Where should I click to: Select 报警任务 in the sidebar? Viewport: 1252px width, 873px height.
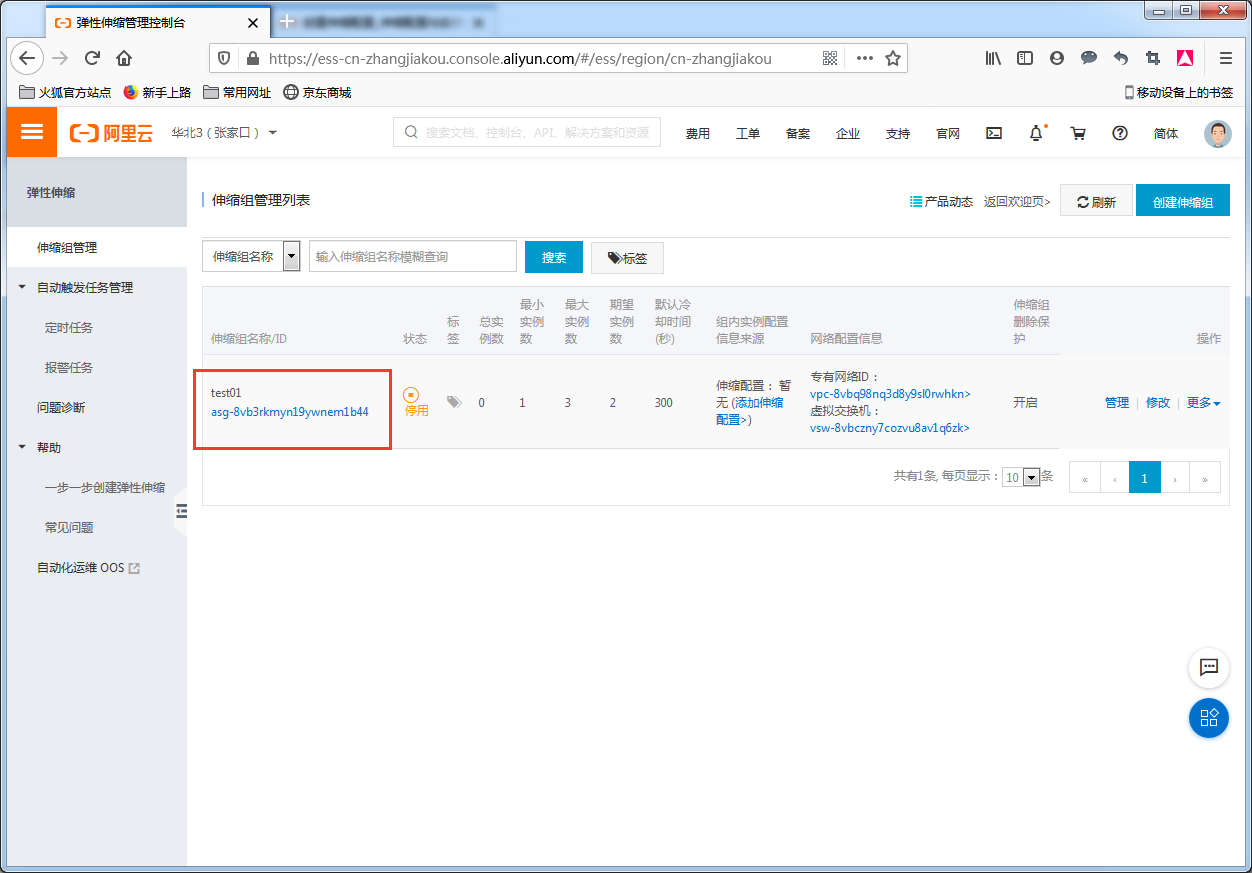(x=69, y=368)
